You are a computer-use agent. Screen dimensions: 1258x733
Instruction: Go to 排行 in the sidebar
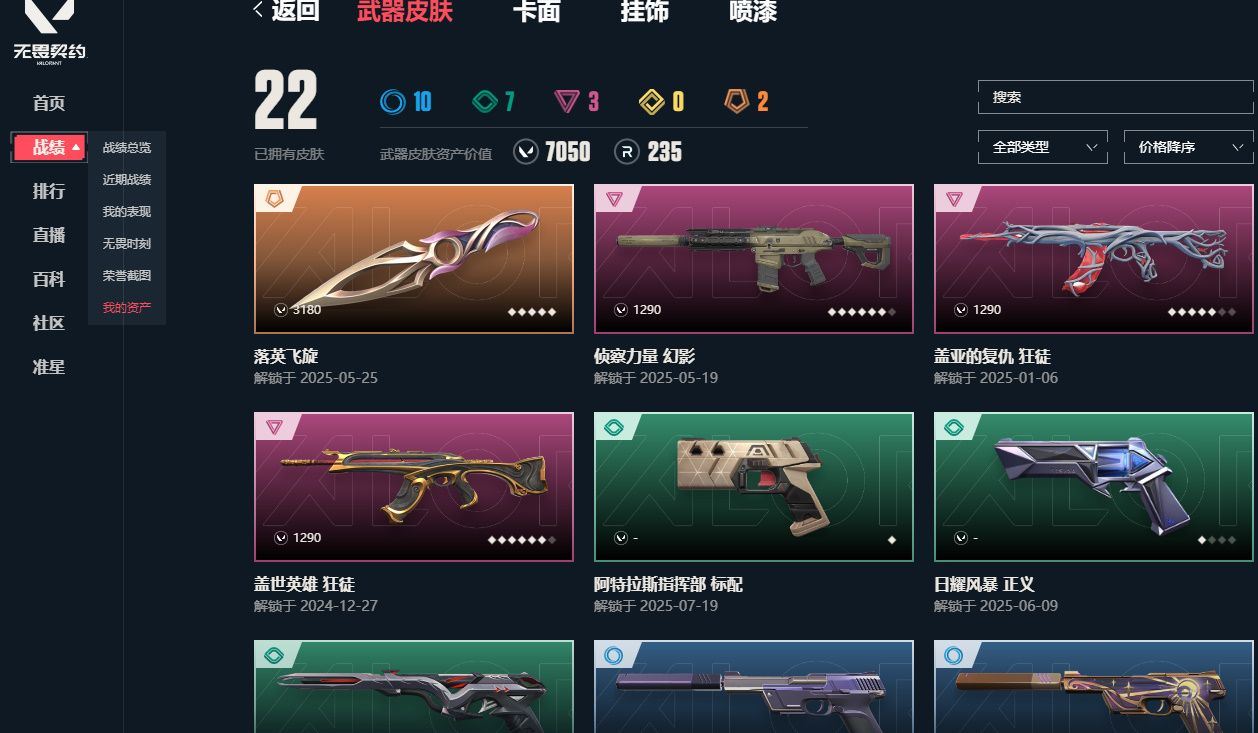pos(49,191)
